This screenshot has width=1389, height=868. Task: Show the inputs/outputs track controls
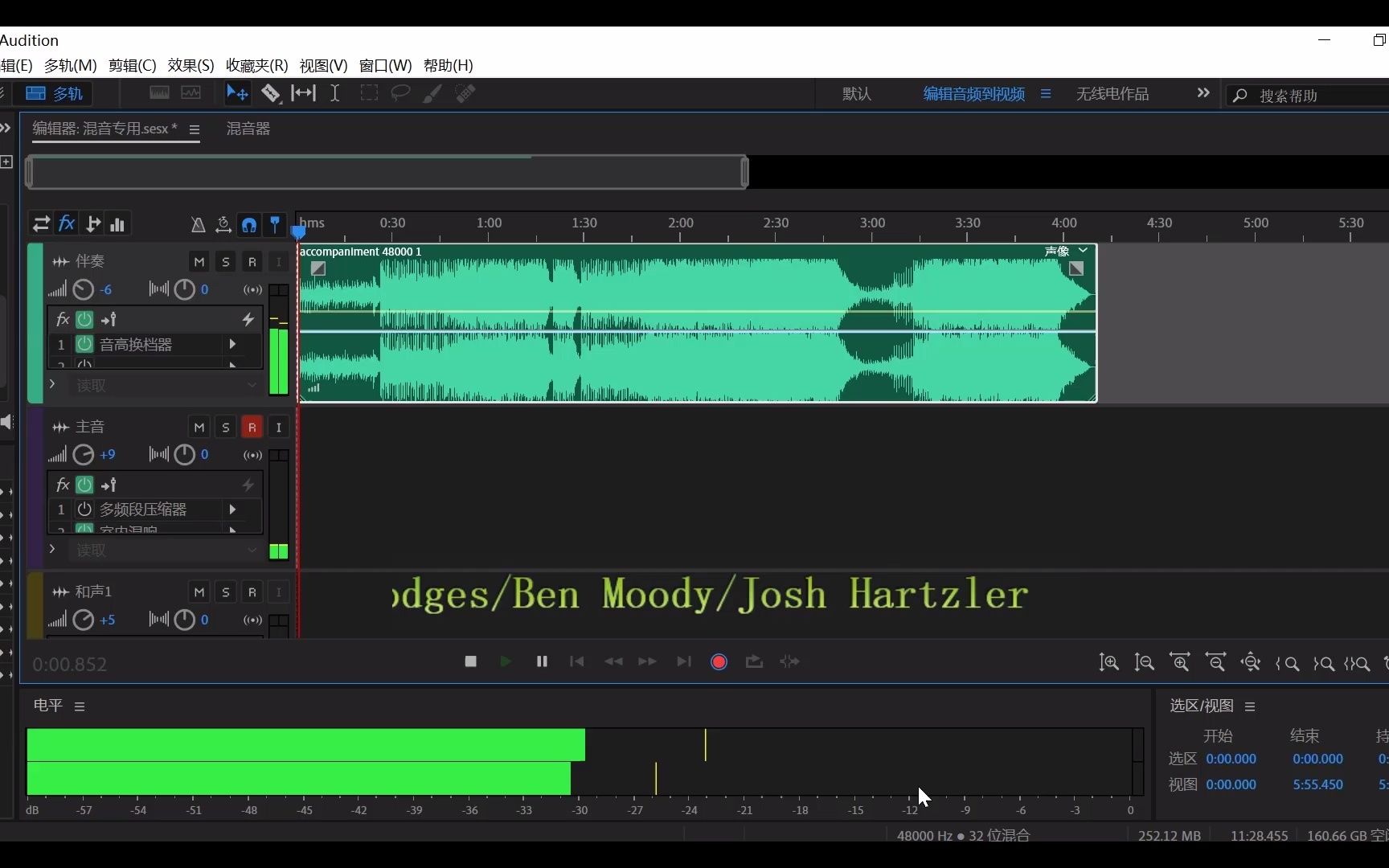click(41, 223)
